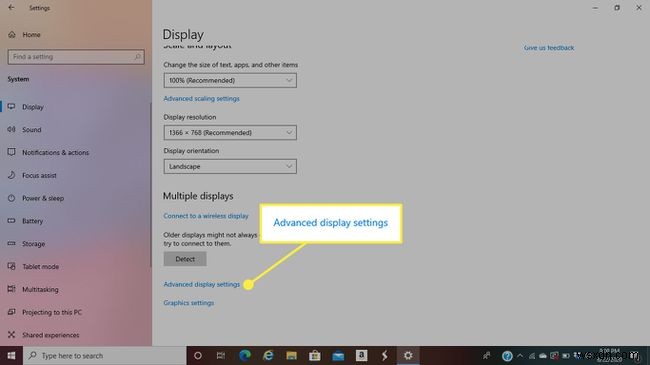Open Advanced scaling settings link
This screenshot has width=650, height=365.
pyautogui.click(x=201, y=99)
